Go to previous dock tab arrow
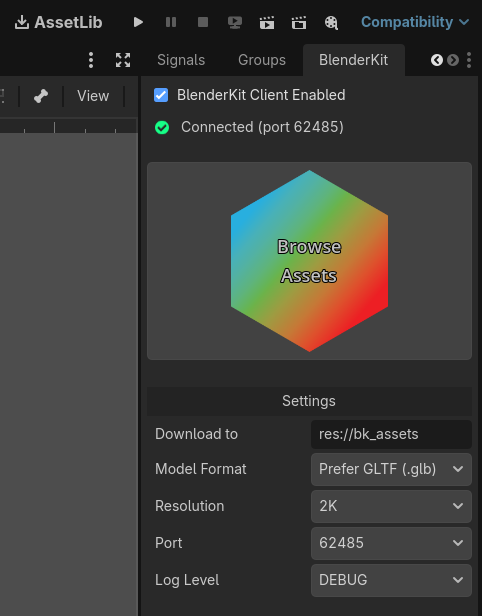The image size is (482, 616). coord(437,60)
